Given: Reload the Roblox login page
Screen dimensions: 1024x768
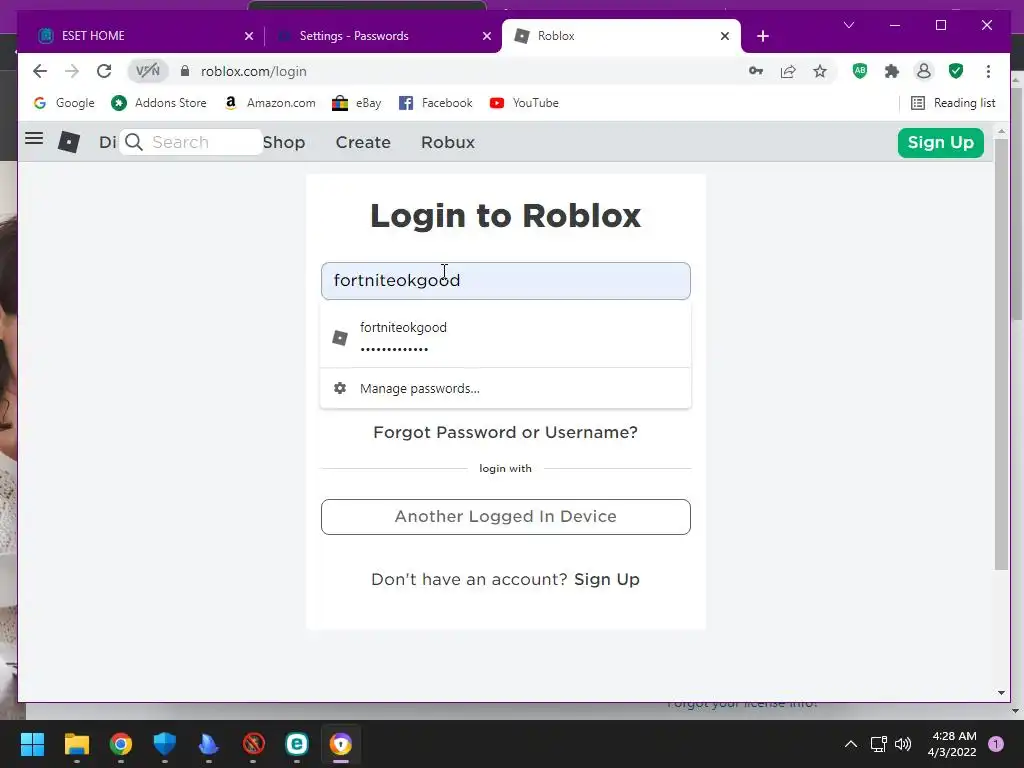Looking at the screenshot, I should [104, 71].
